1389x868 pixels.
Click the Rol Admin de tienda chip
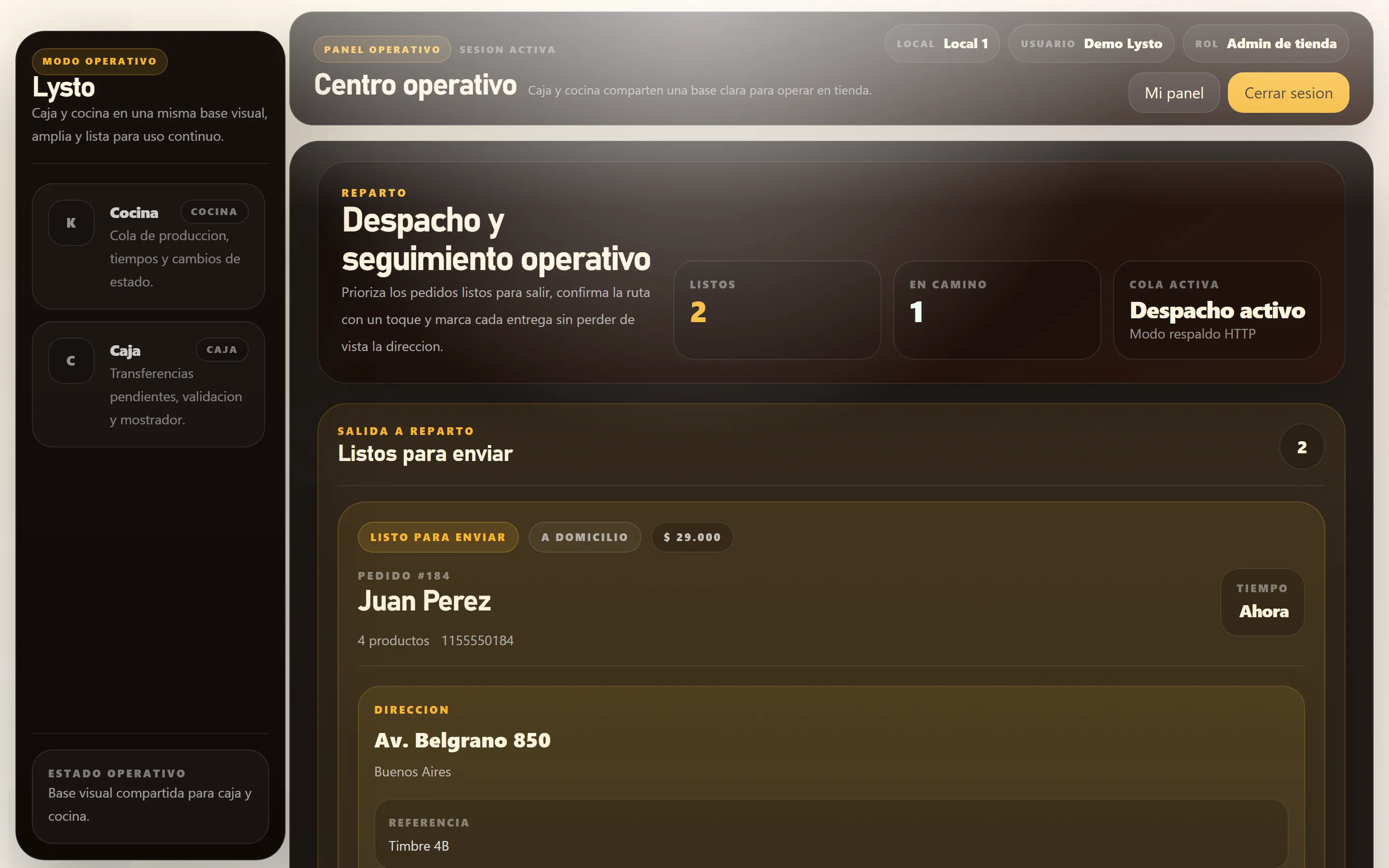pos(1266,43)
